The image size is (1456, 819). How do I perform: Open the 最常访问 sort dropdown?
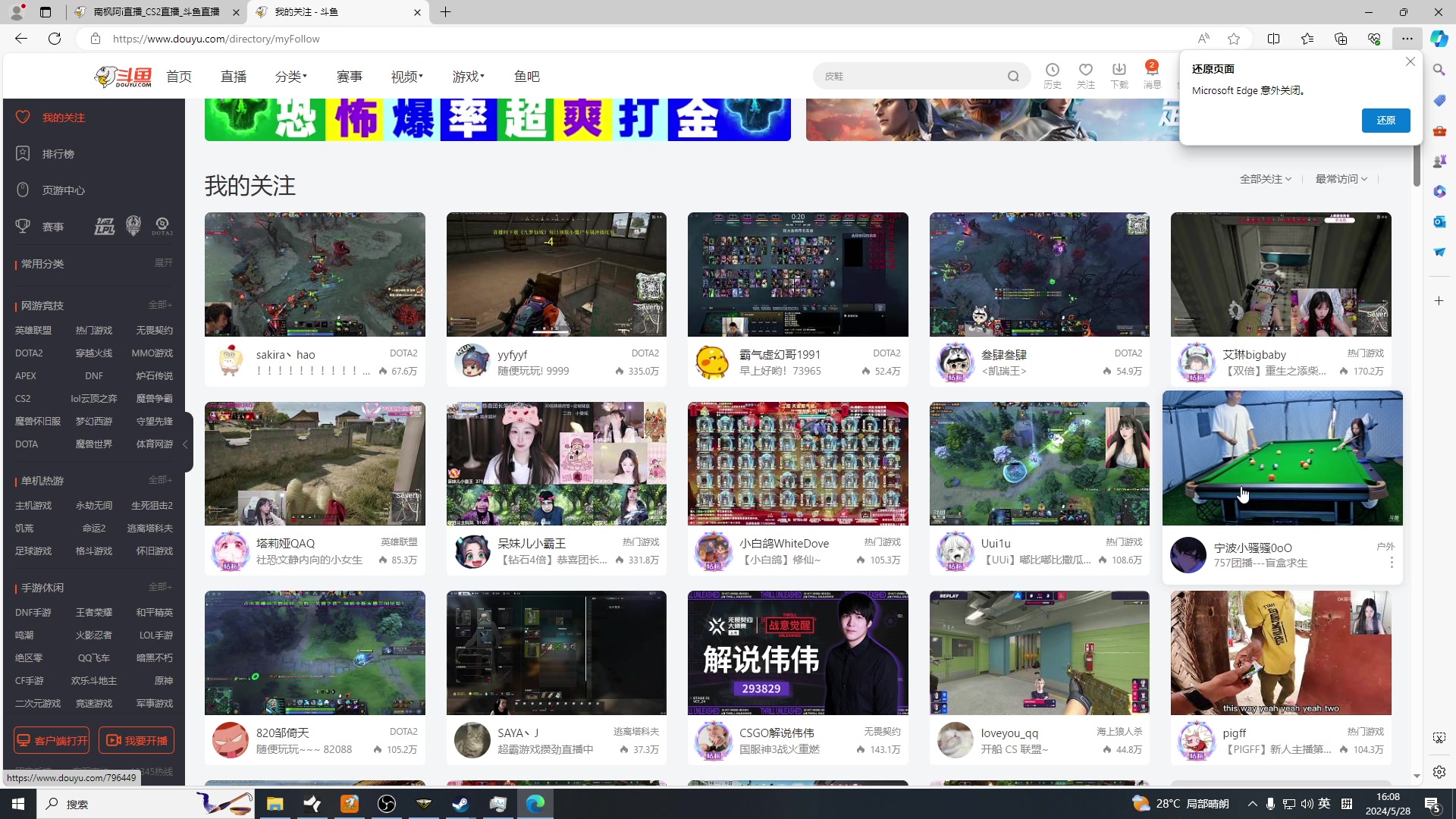pyautogui.click(x=1341, y=179)
